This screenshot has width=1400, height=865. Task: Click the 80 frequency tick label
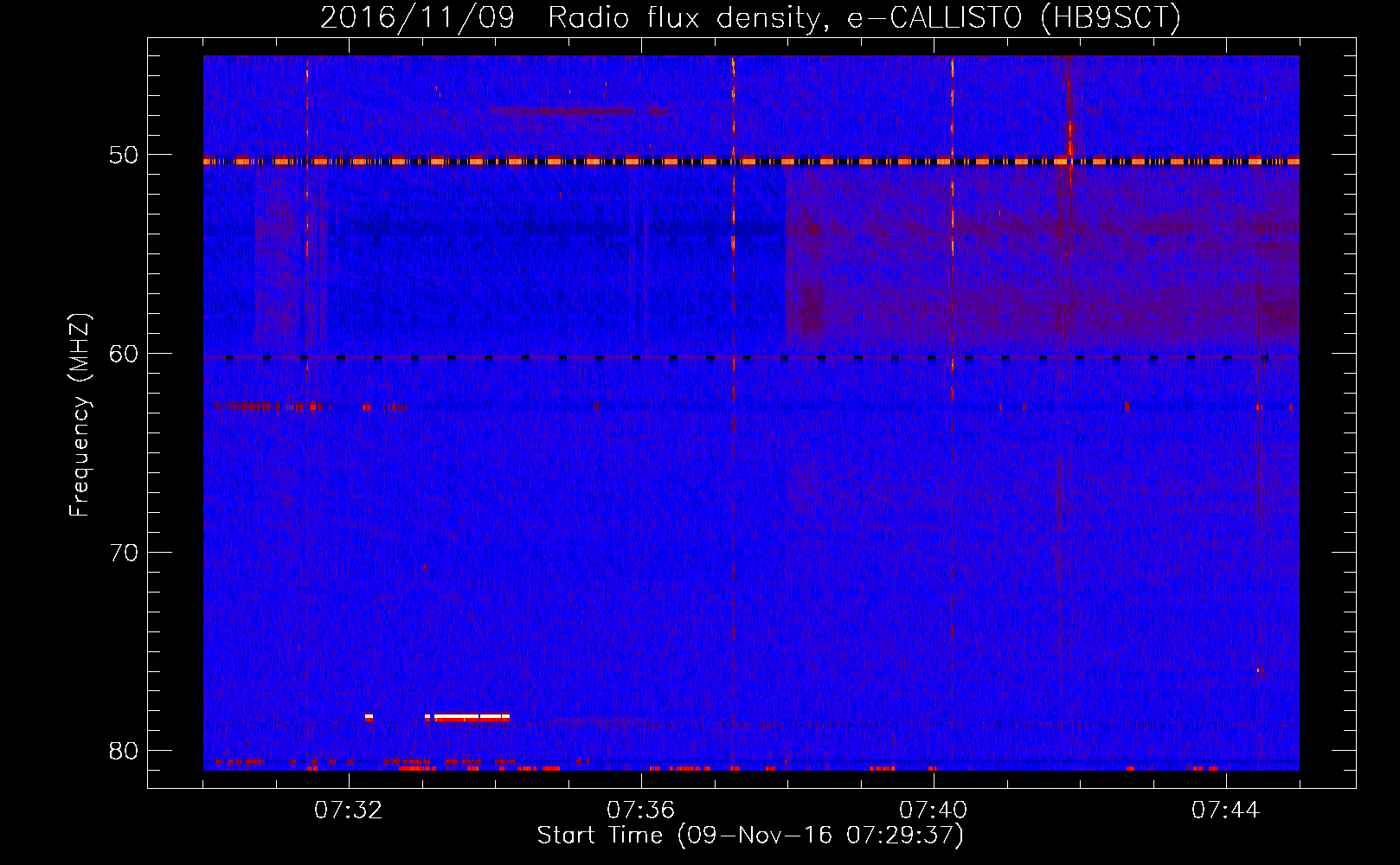pyautogui.click(x=124, y=750)
